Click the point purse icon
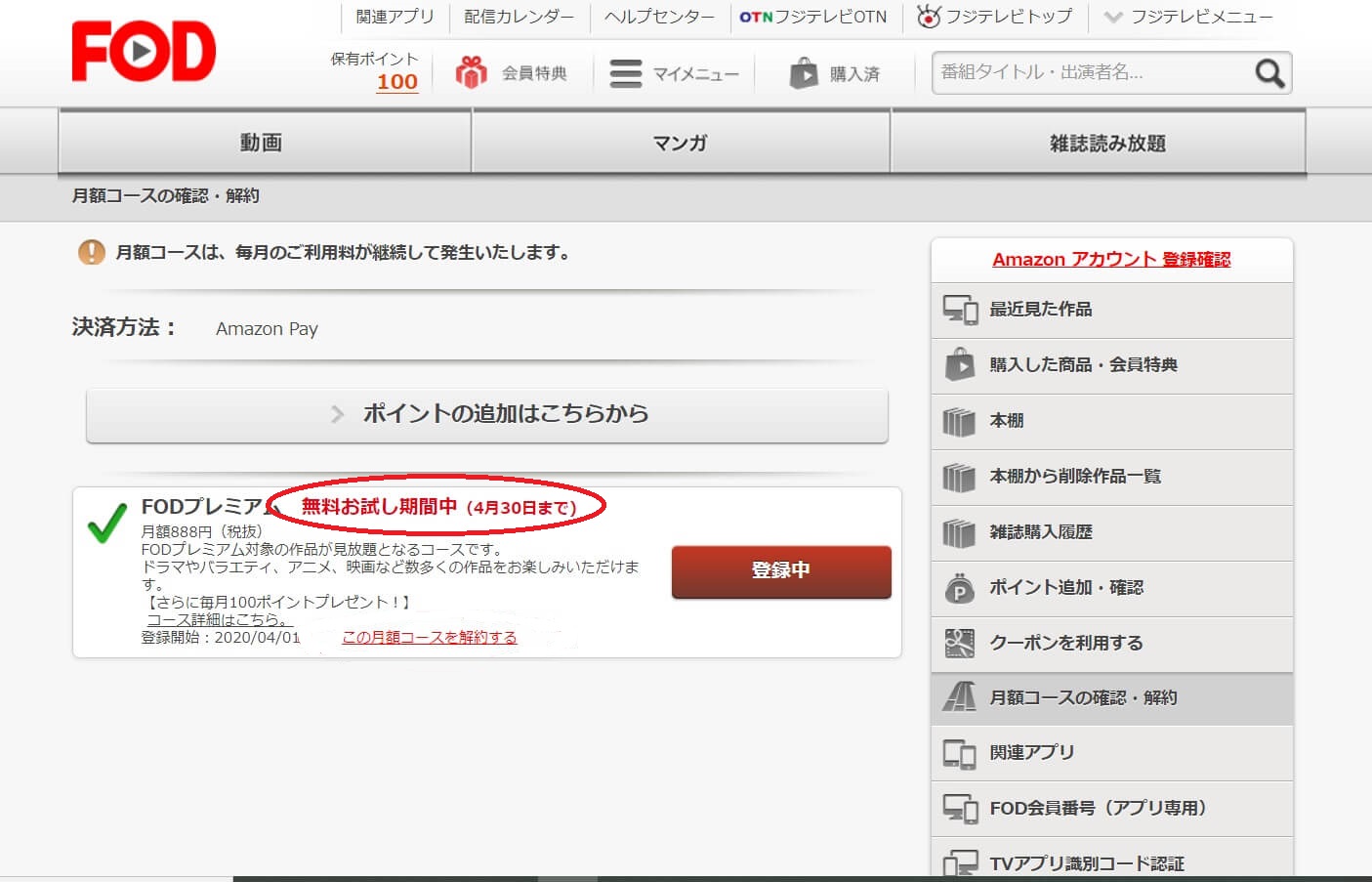The width and height of the screenshot is (1372, 882). click(960, 588)
